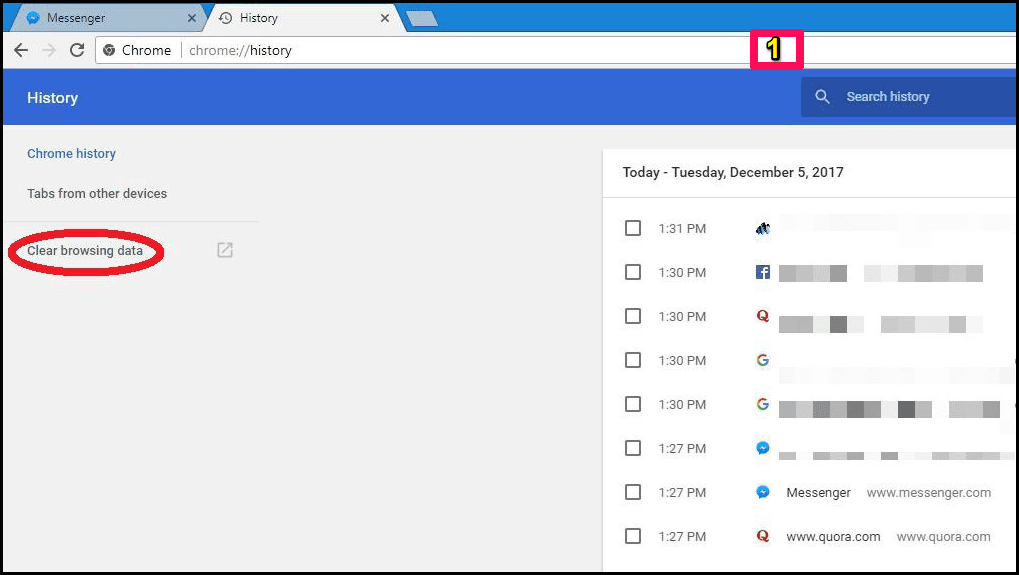Image resolution: width=1019 pixels, height=575 pixels.
Task: Close the History tab
Action: pos(385,18)
